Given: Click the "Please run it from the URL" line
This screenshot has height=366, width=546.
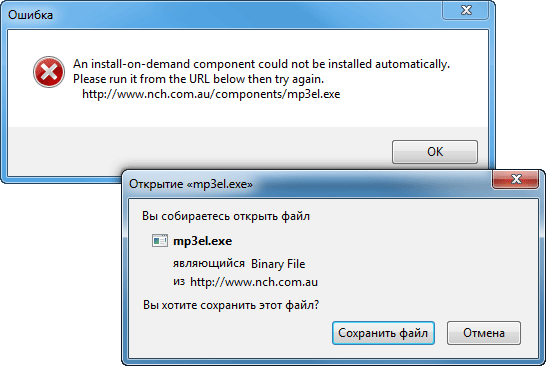Looking at the screenshot, I should coord(198,79).
